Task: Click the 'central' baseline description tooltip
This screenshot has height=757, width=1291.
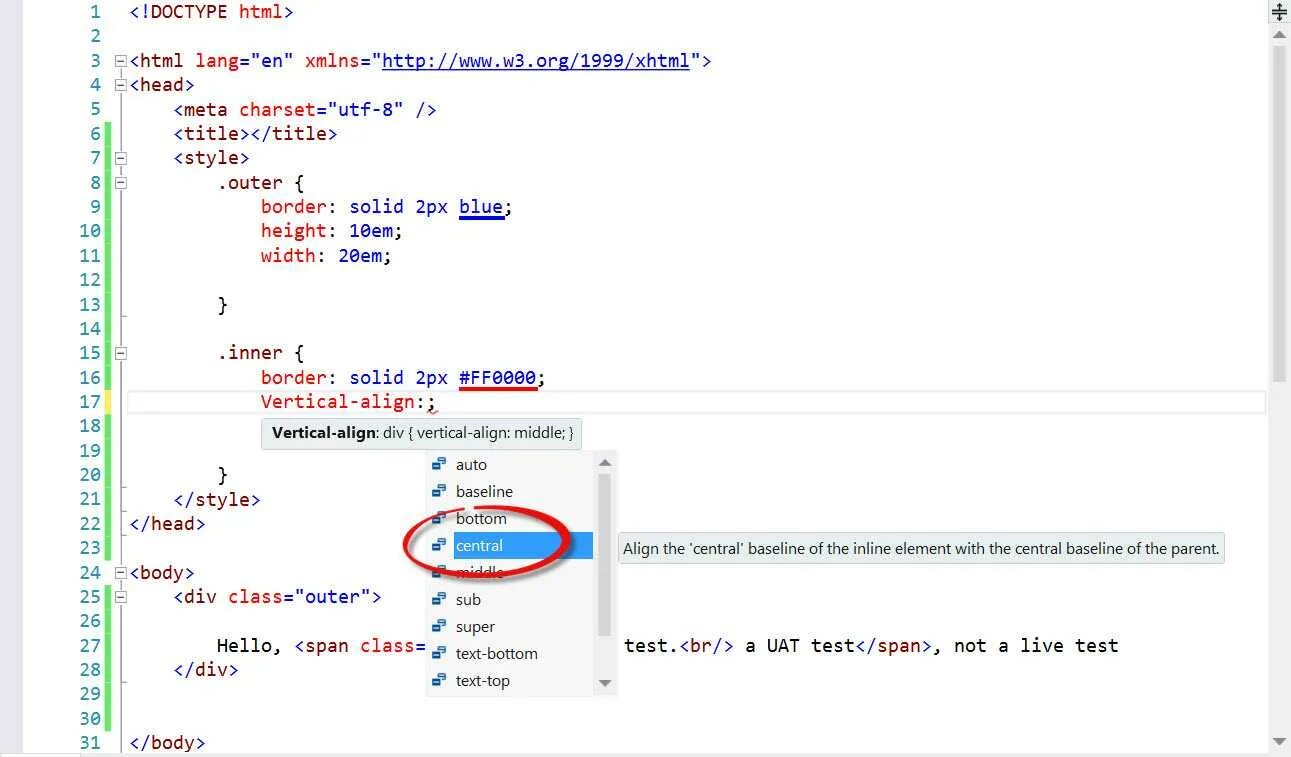Action: [x=921, y=549]
